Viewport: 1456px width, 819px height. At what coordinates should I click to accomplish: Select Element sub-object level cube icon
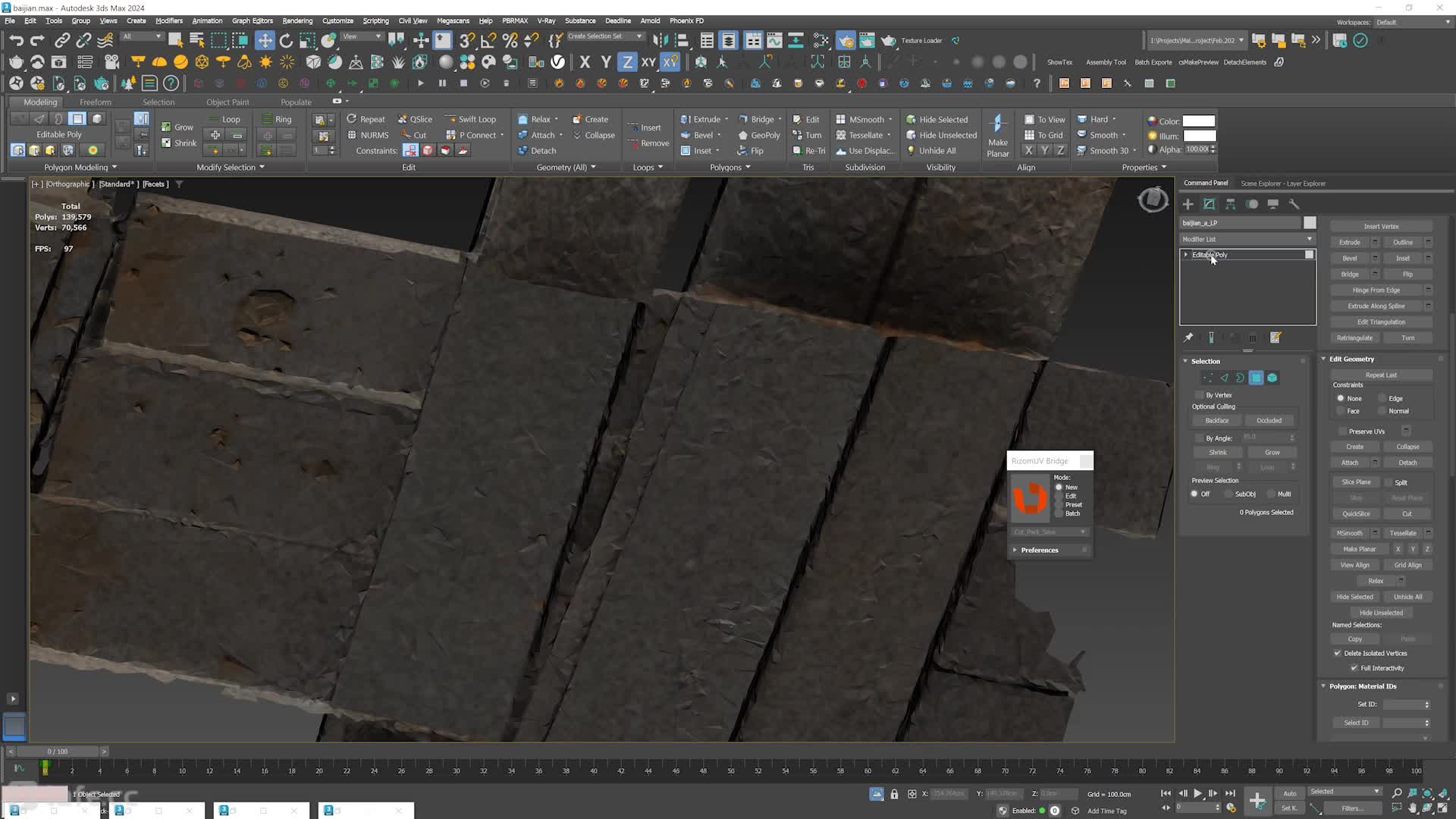(1272, 378)
